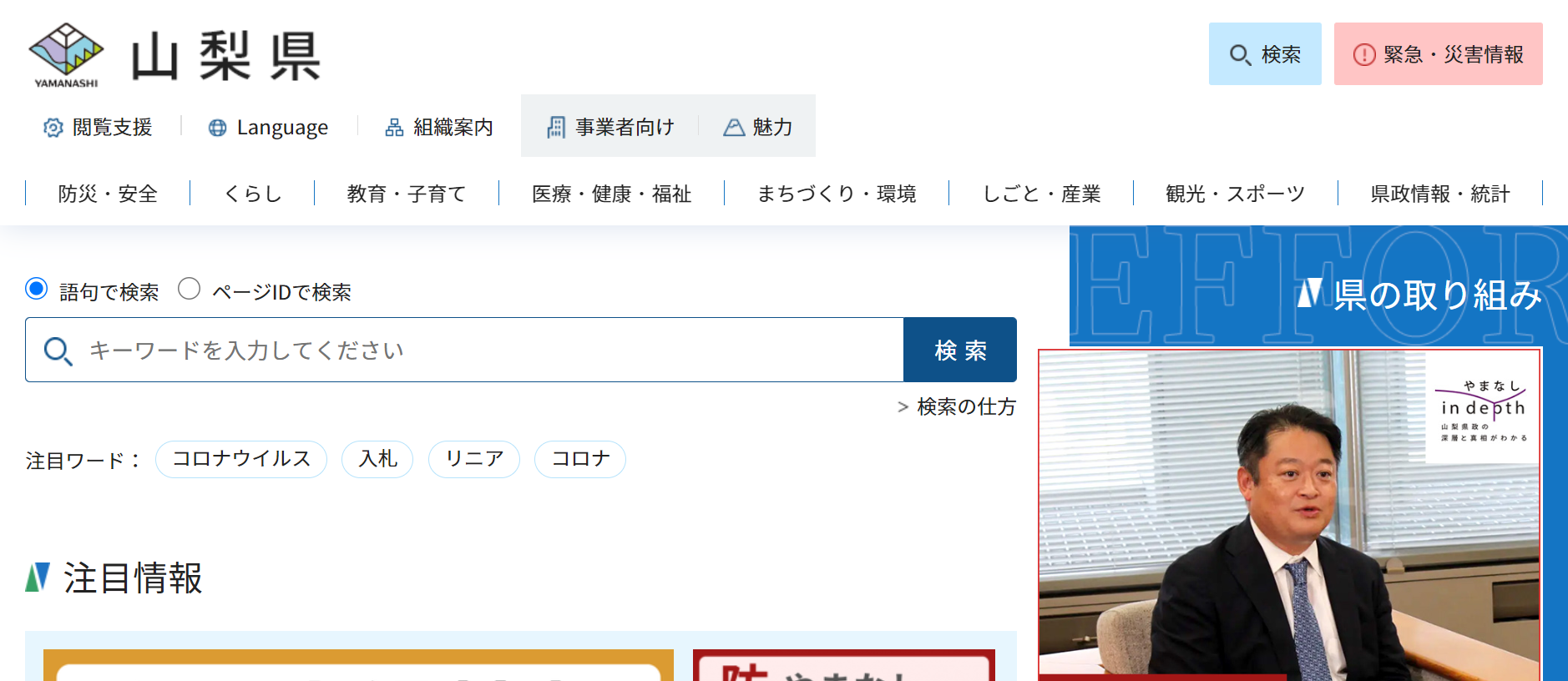Click the 山梨県 site title text
The width and height of the screenshot is (1568, 681).
click(225, 57)
